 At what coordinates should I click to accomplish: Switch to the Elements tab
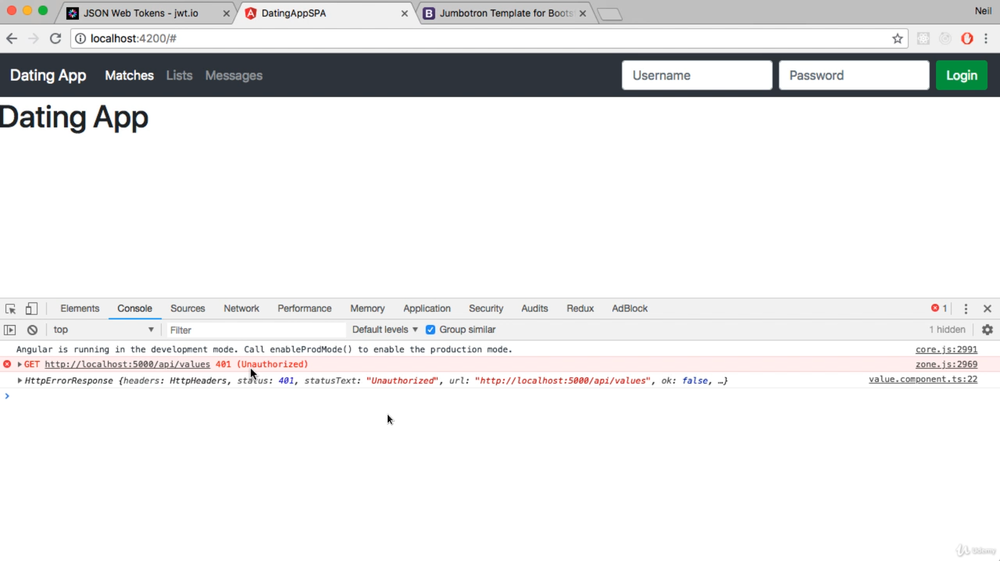(80, 309)
